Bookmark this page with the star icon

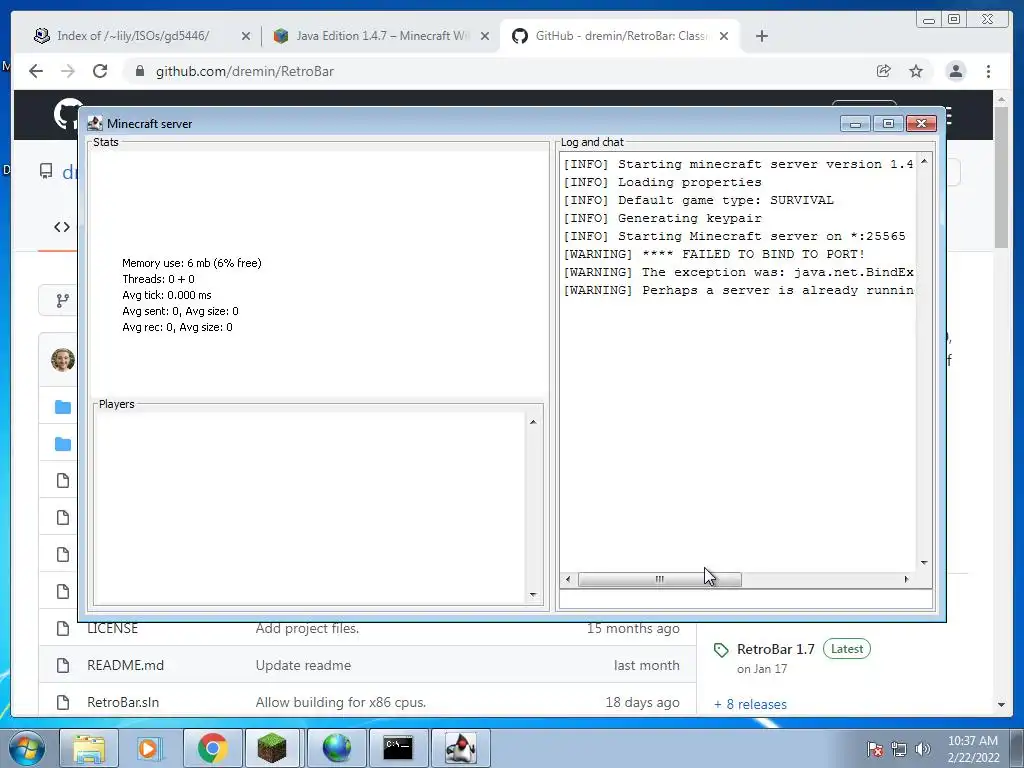click(916, 71)
